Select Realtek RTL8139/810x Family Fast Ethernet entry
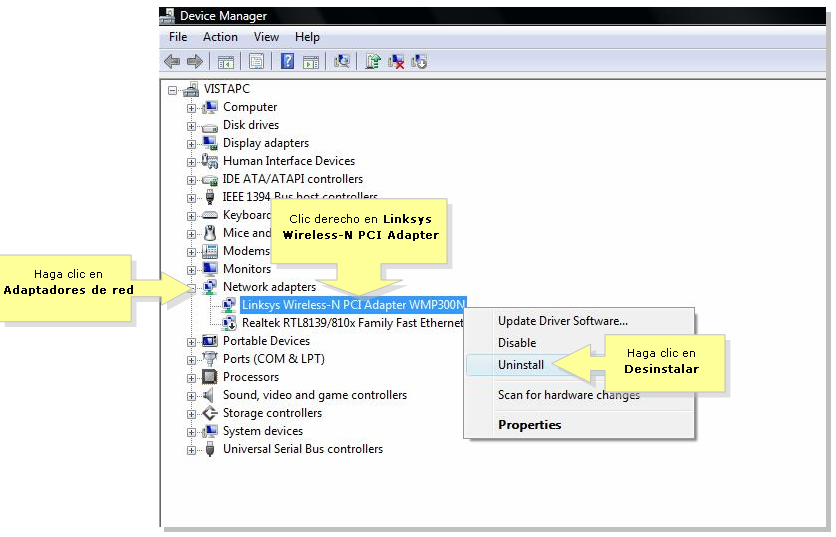The height and width of the screenshot is (537, 836). click(352, 323)
